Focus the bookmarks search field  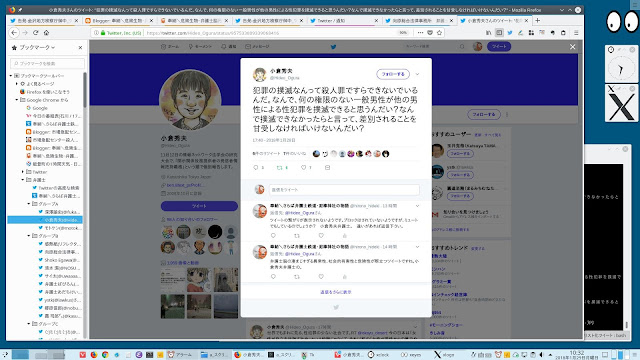(47, 63)
